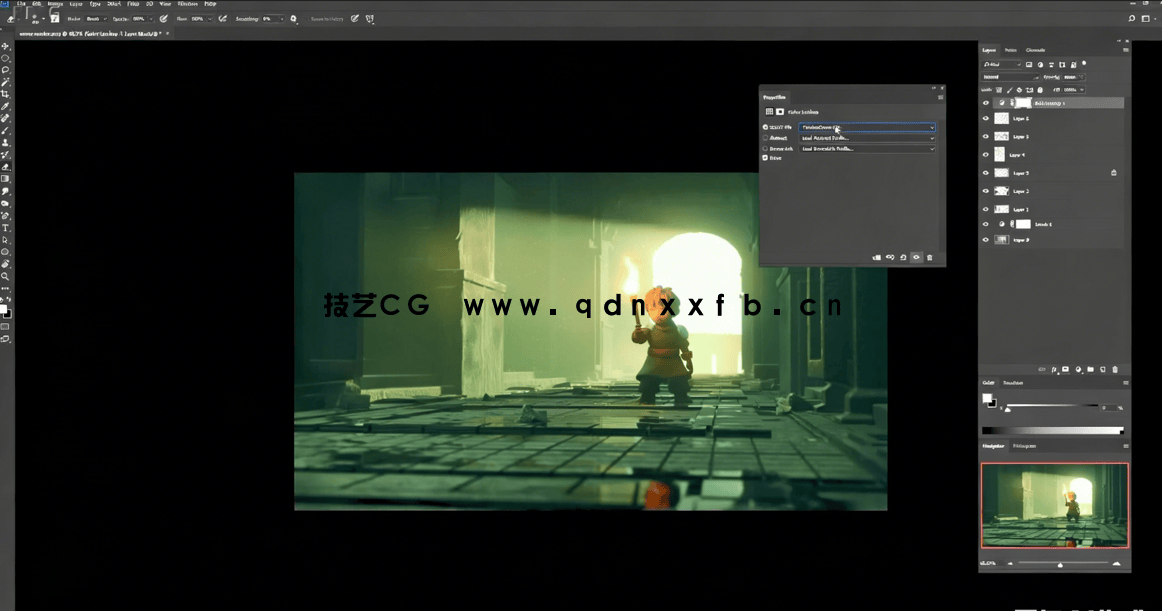Switch to the Channels tab
The width and height of the screenshot is (1162, 611).
1035,50
